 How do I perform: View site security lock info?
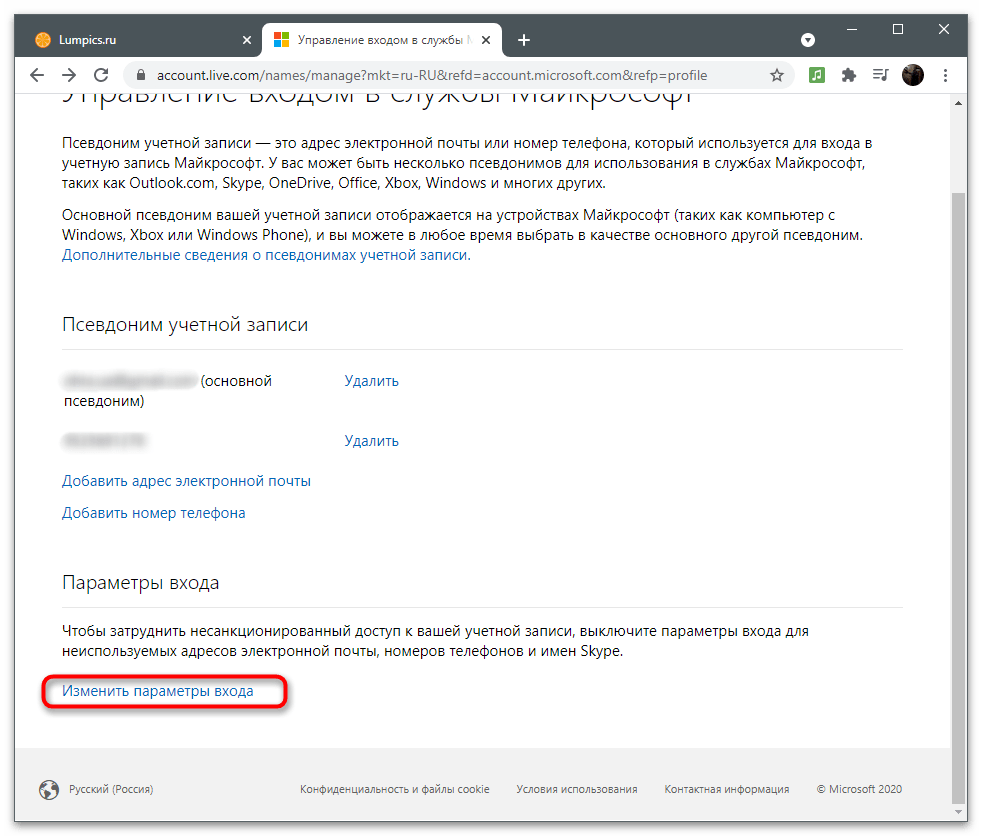141,75
